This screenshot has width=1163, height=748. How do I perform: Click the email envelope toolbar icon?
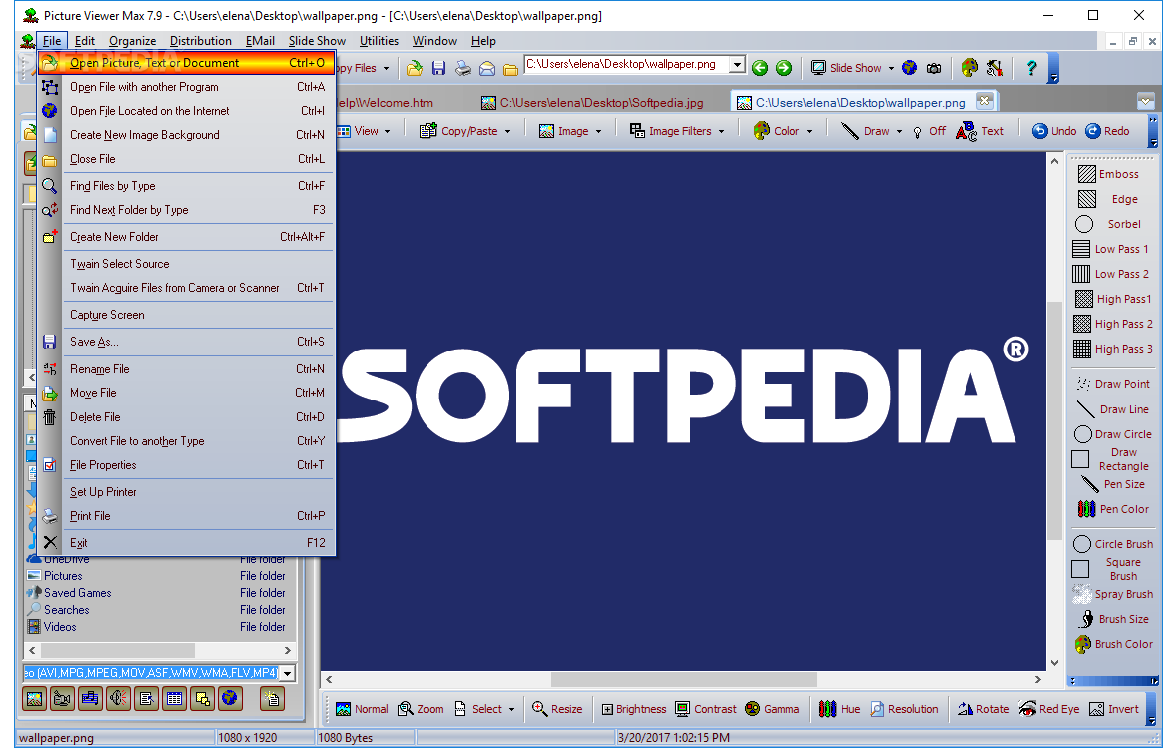tap(487, 68)
